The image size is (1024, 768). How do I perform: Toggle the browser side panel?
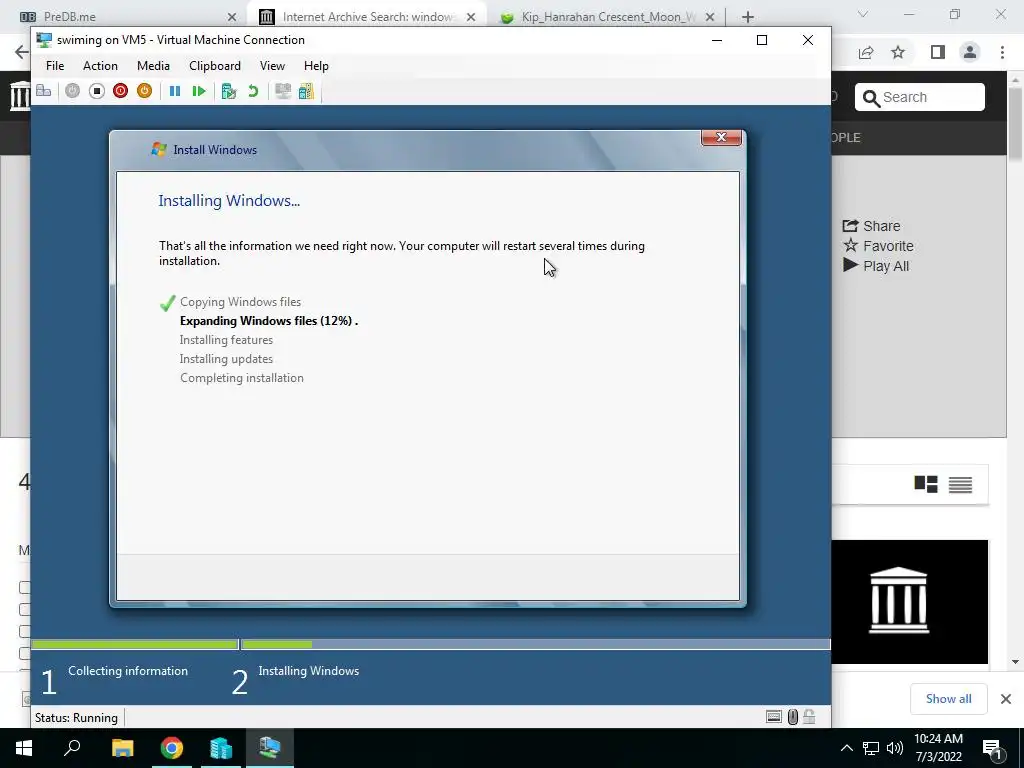point(938,52)
